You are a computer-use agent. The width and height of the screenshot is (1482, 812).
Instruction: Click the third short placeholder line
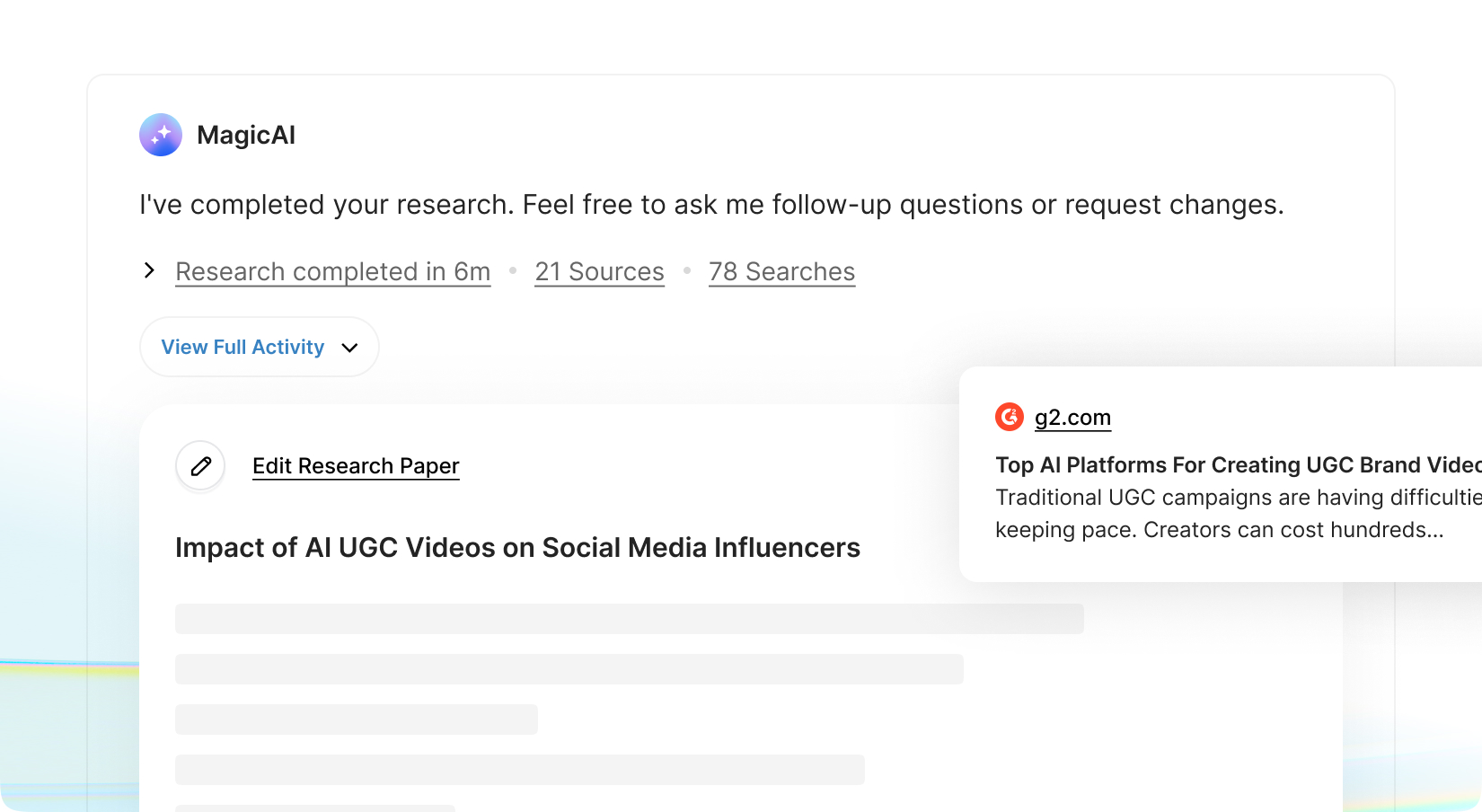point(356,719)
